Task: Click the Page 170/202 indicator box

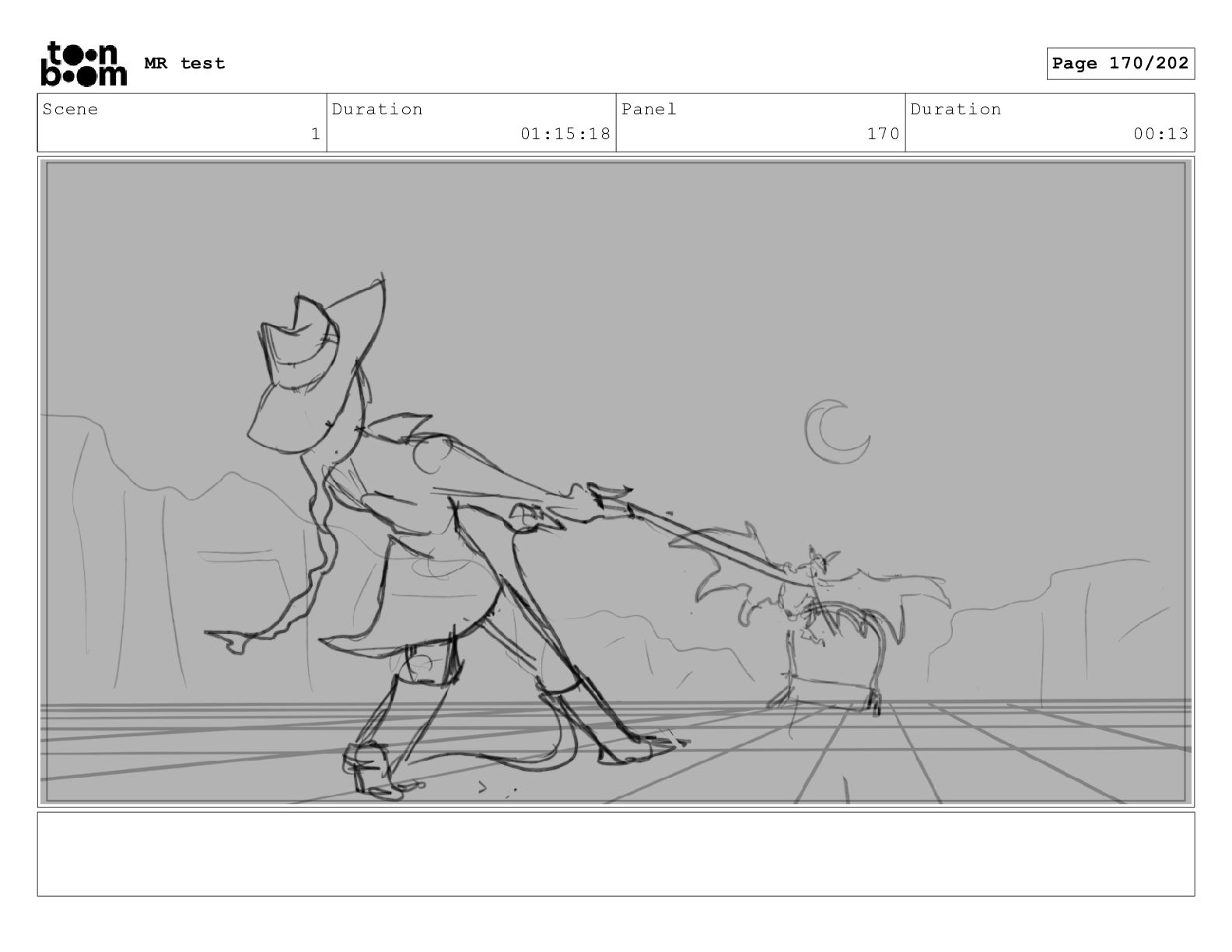Action: pos(1119,64)
